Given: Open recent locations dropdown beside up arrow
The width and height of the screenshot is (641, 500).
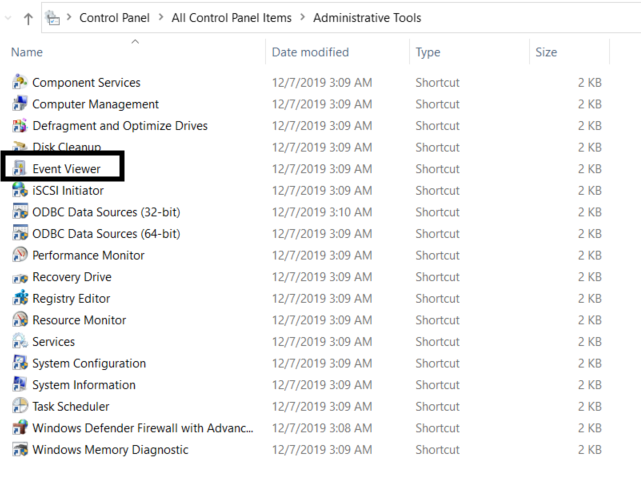Looking at the screenshot, I should 8,18.
